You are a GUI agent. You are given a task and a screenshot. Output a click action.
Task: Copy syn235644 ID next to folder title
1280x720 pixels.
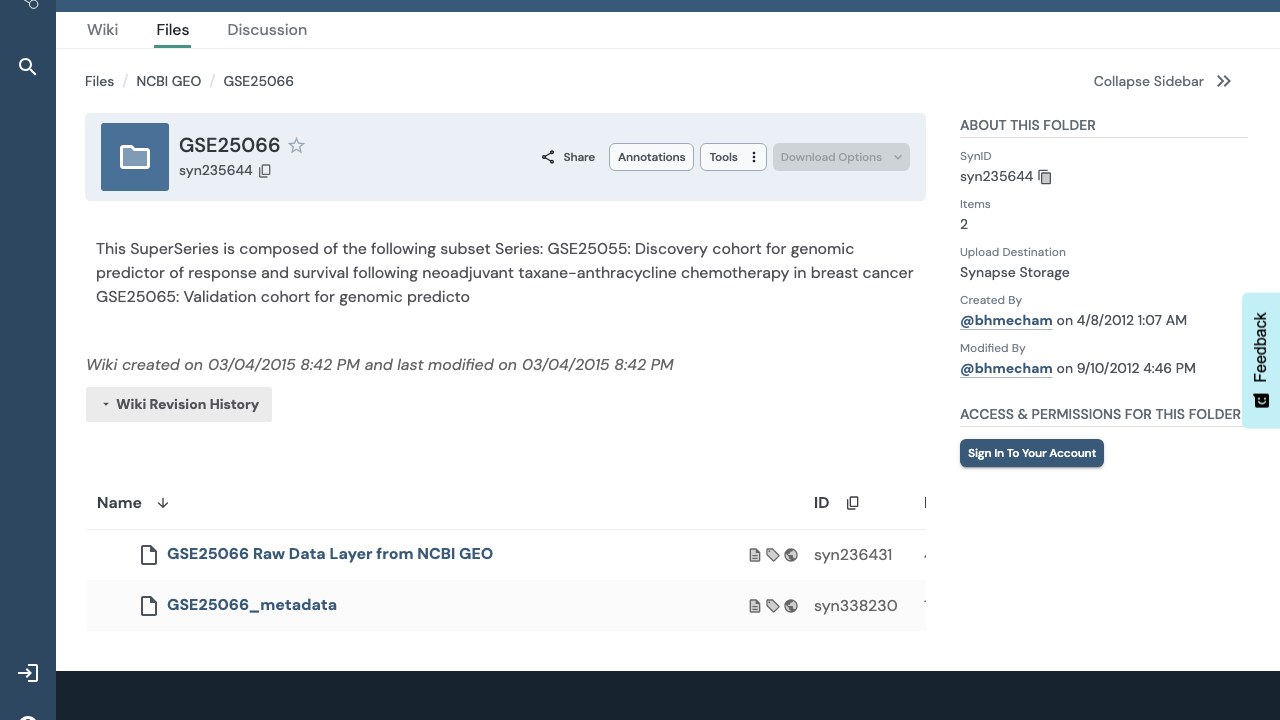265,171
